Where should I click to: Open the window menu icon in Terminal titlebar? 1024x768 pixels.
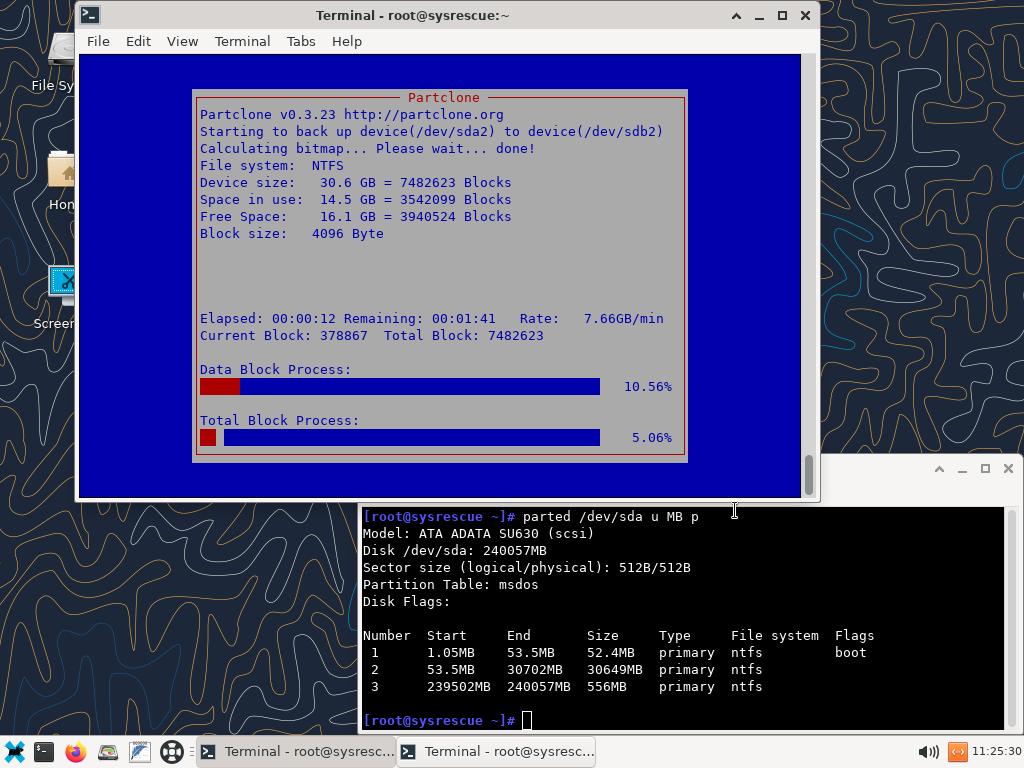pos(90,15)
